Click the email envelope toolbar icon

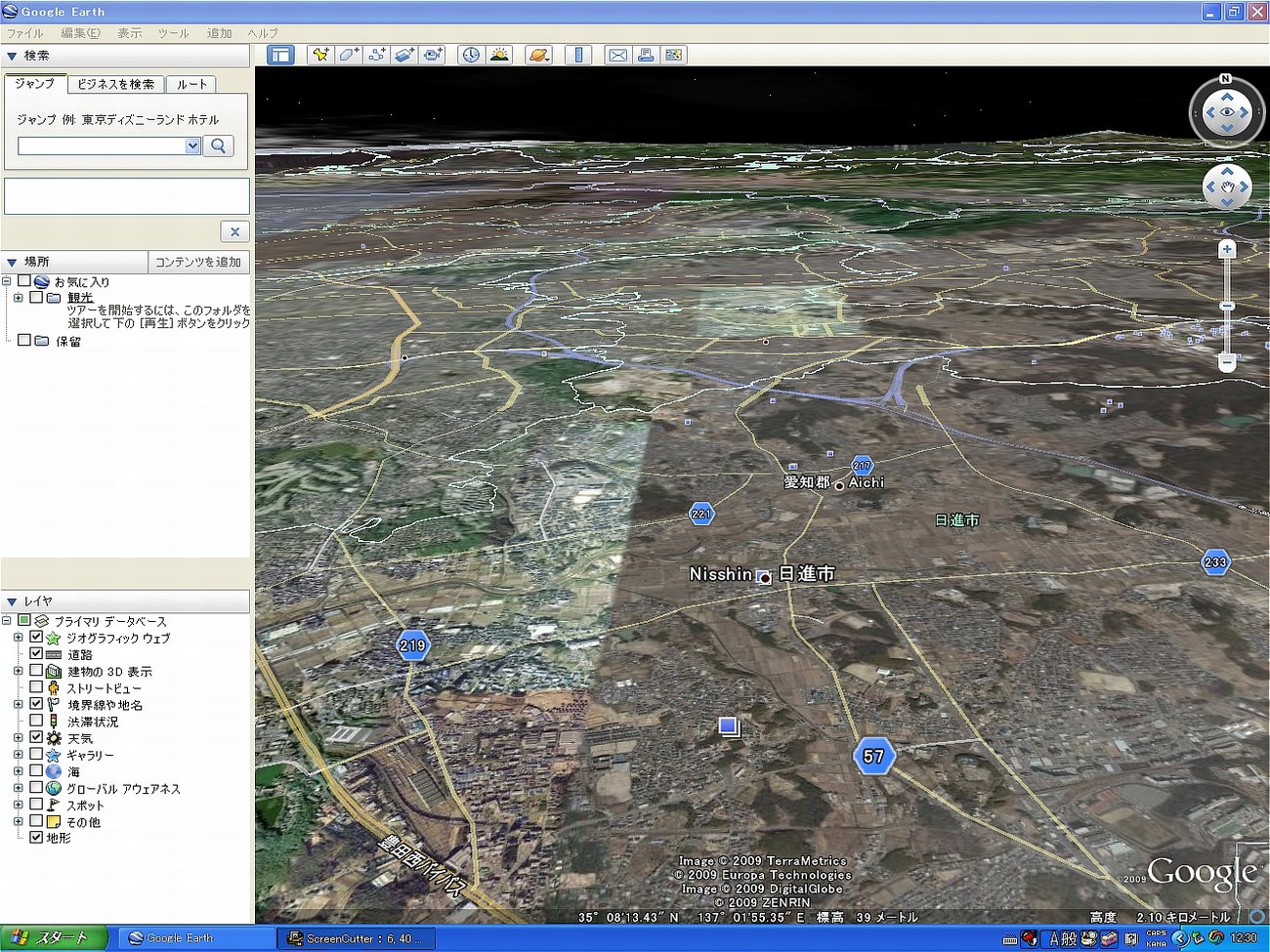(x=617, y=55)
